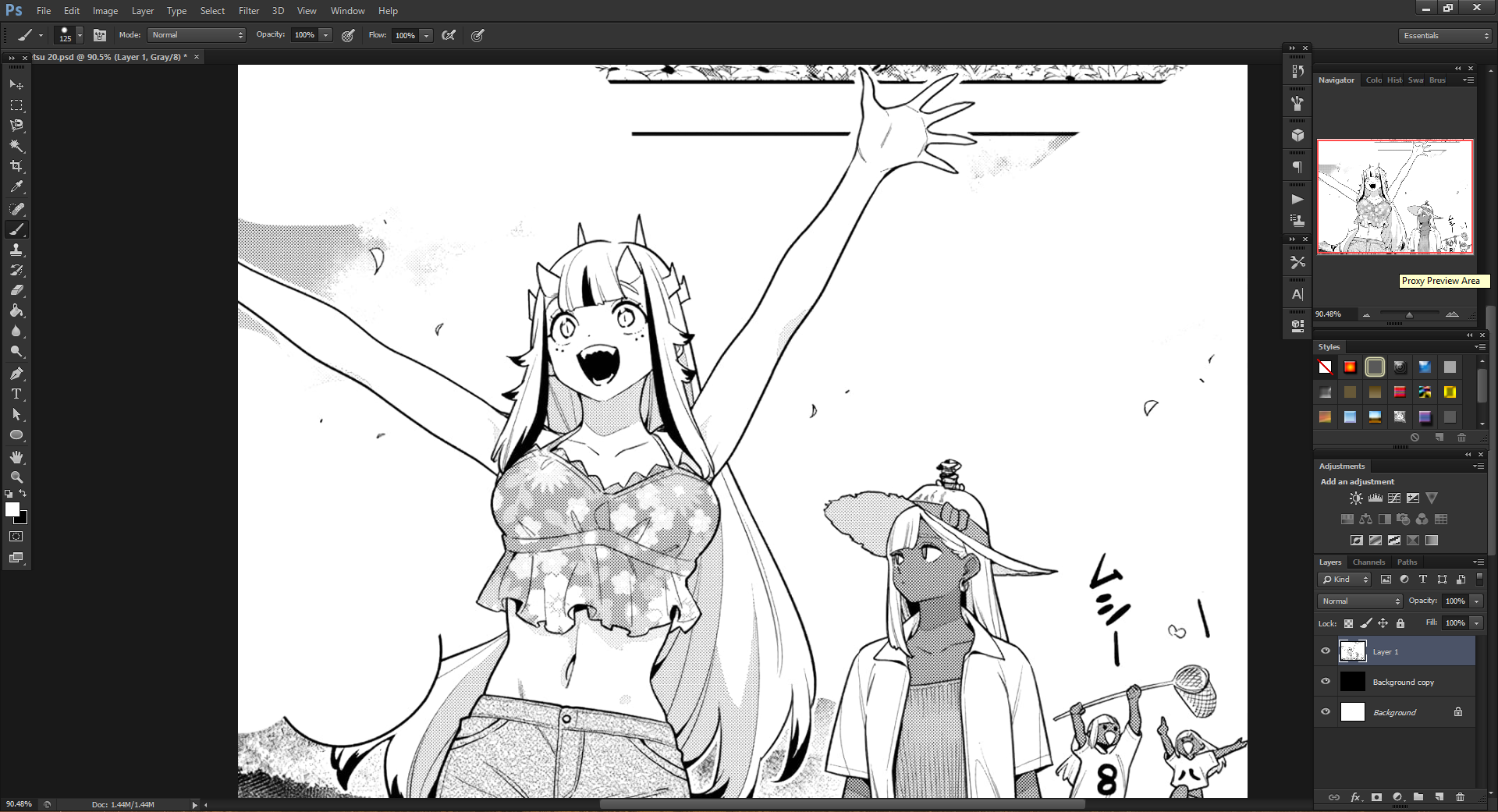
Task: Open brush preset picker dropdown
Action: [80, 35]
